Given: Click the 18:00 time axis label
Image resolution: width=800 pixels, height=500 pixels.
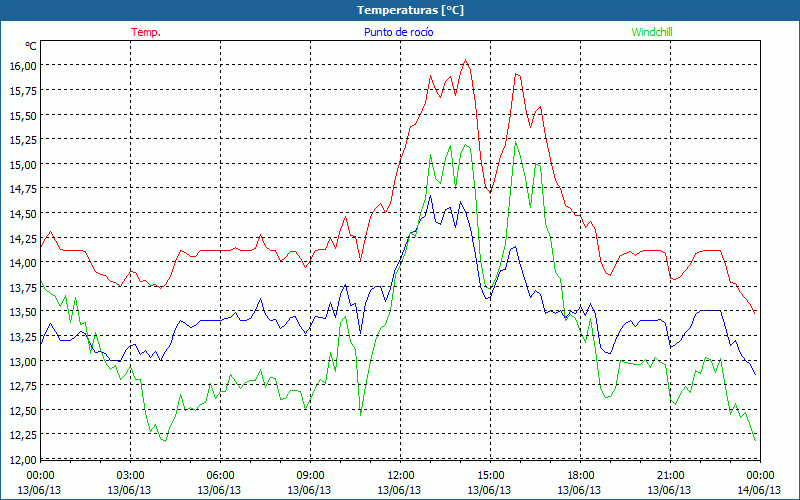Looking at the screenshot, I should pyautogui.click(x=580, y=476).
